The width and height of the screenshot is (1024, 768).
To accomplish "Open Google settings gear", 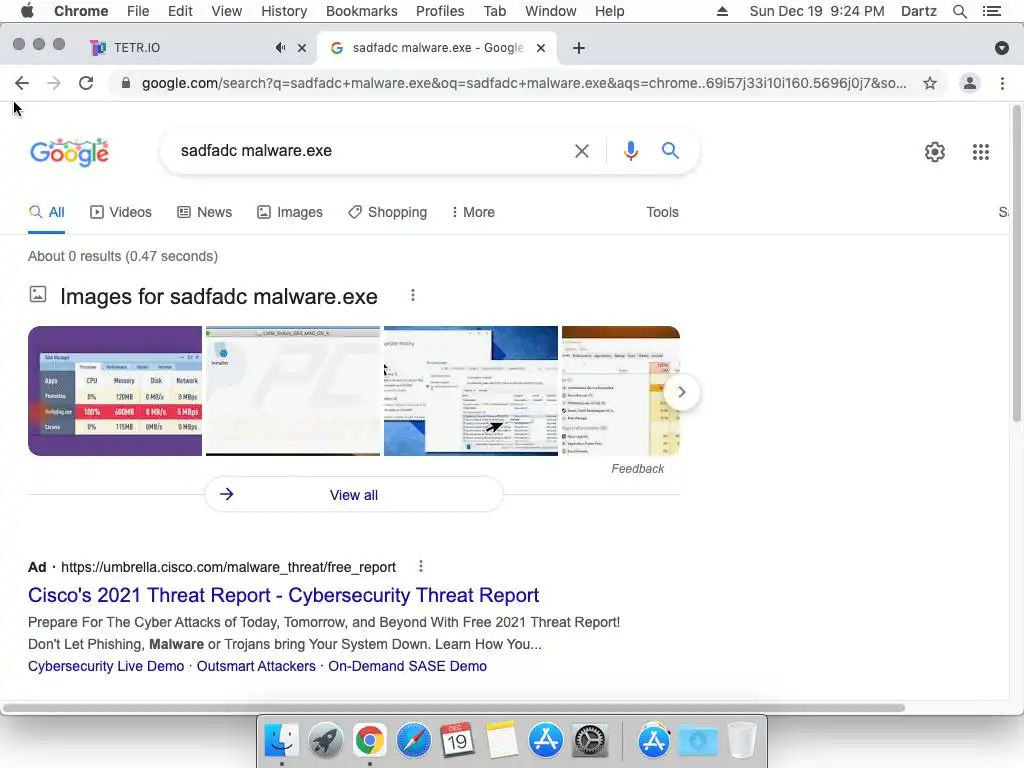I will click(935, 152).
